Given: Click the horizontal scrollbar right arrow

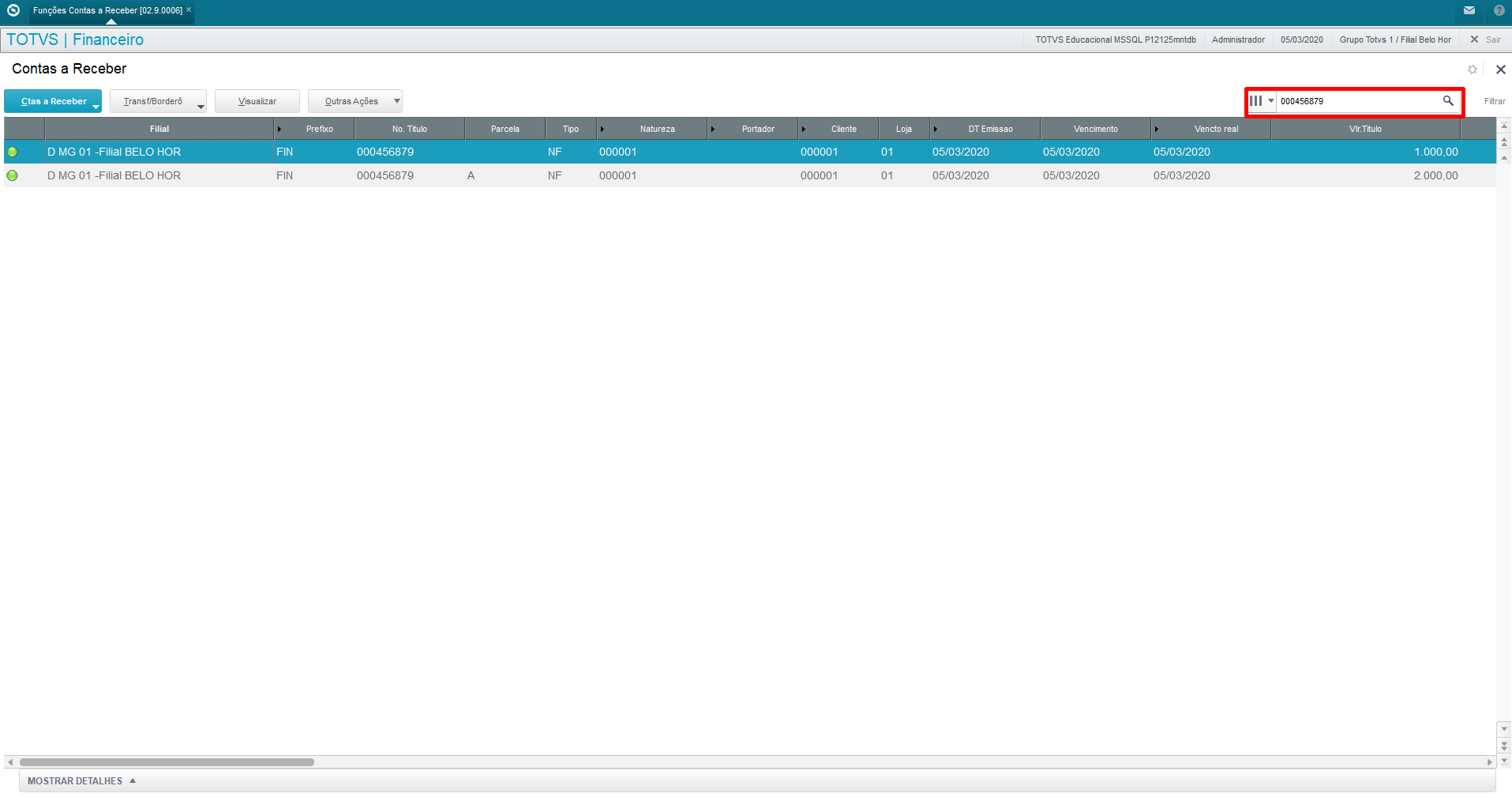Looking at the screenshot, I should click(1490, 762).
